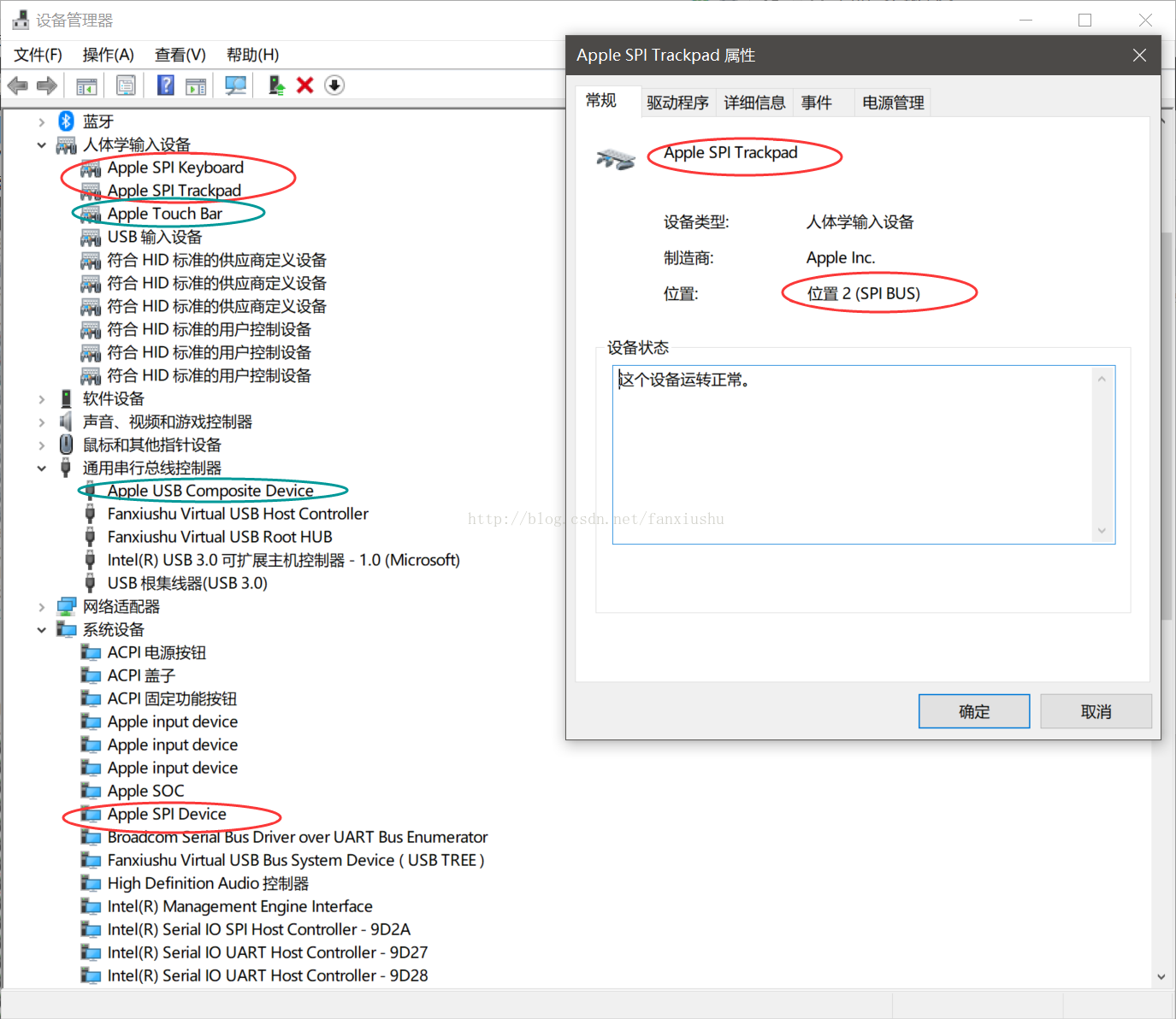Click the USB plug icon beside 通用串行总线控制器

[66, 468]
